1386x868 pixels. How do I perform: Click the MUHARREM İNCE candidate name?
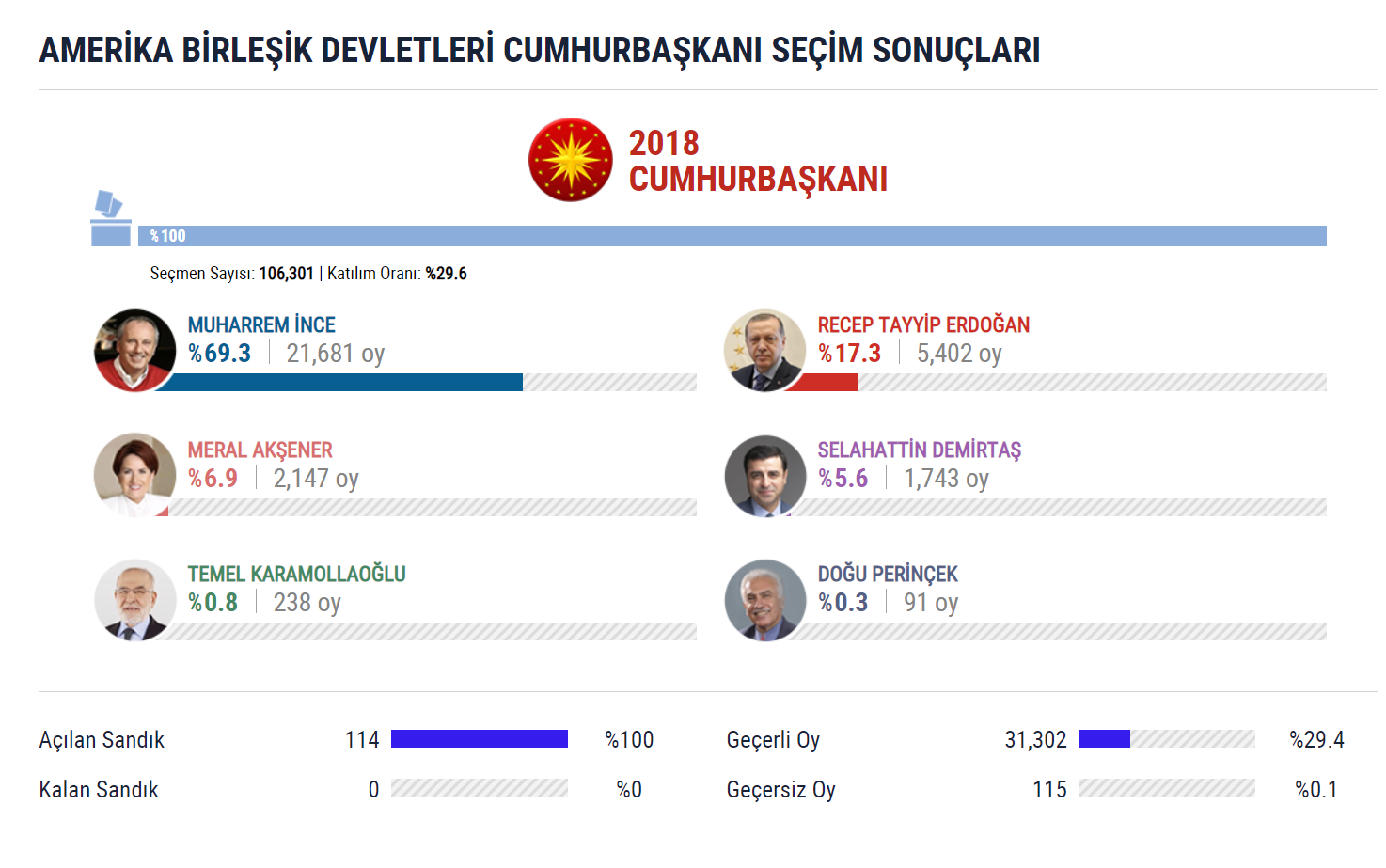point(261,325)
